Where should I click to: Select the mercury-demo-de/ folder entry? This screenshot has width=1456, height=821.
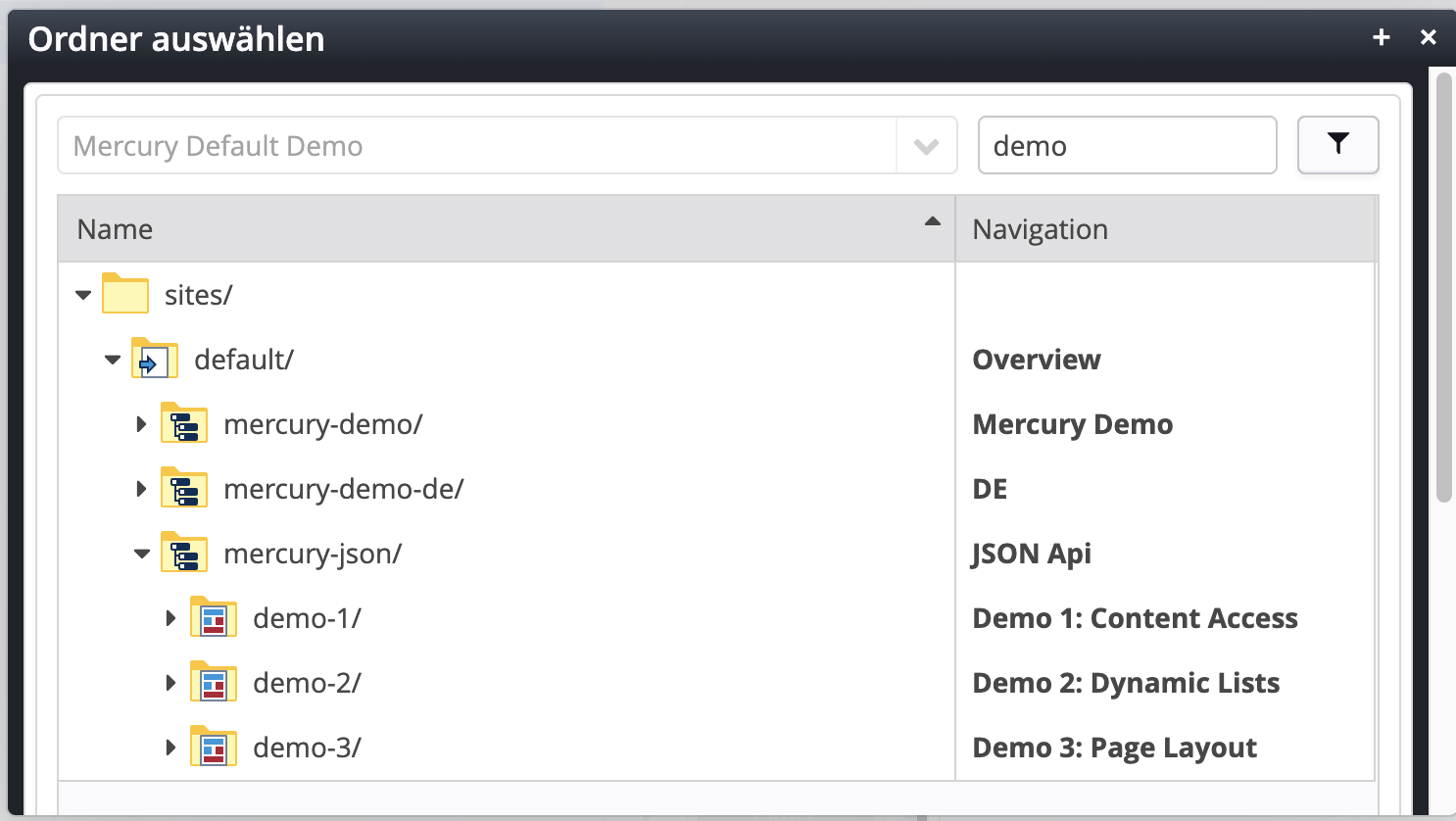tap(343, 489)
